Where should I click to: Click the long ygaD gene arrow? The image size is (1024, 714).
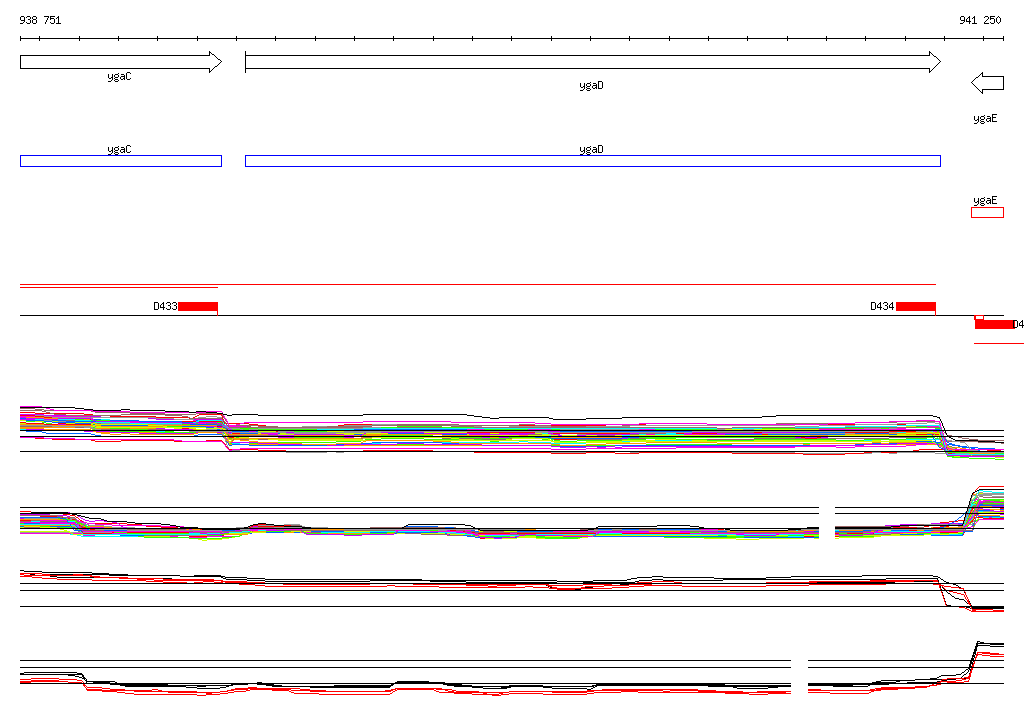(593, 62)
